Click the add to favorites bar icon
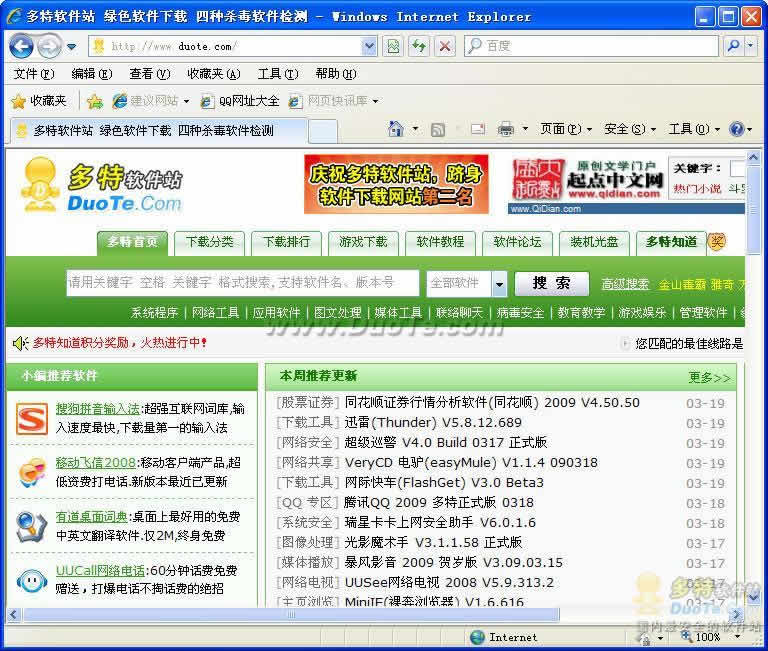The height and width of the screenshot is (651, 768). [x=95, y=101]
